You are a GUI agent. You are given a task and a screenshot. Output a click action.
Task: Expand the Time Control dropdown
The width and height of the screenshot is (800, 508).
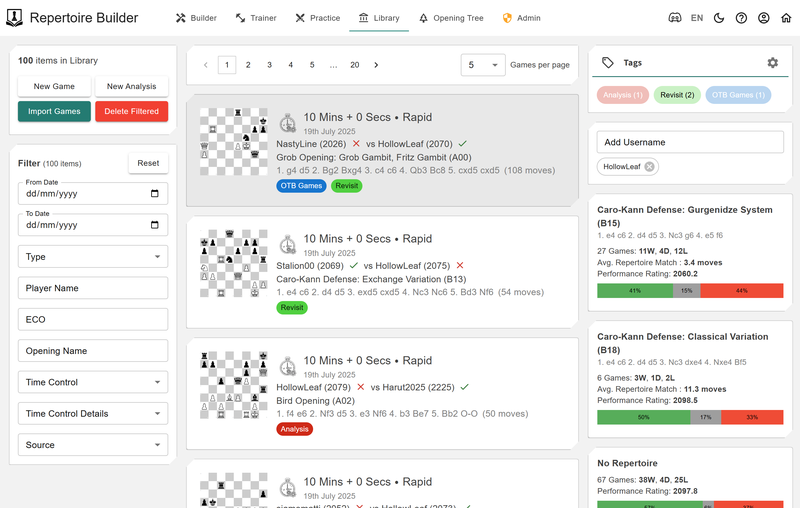[93, 382]
